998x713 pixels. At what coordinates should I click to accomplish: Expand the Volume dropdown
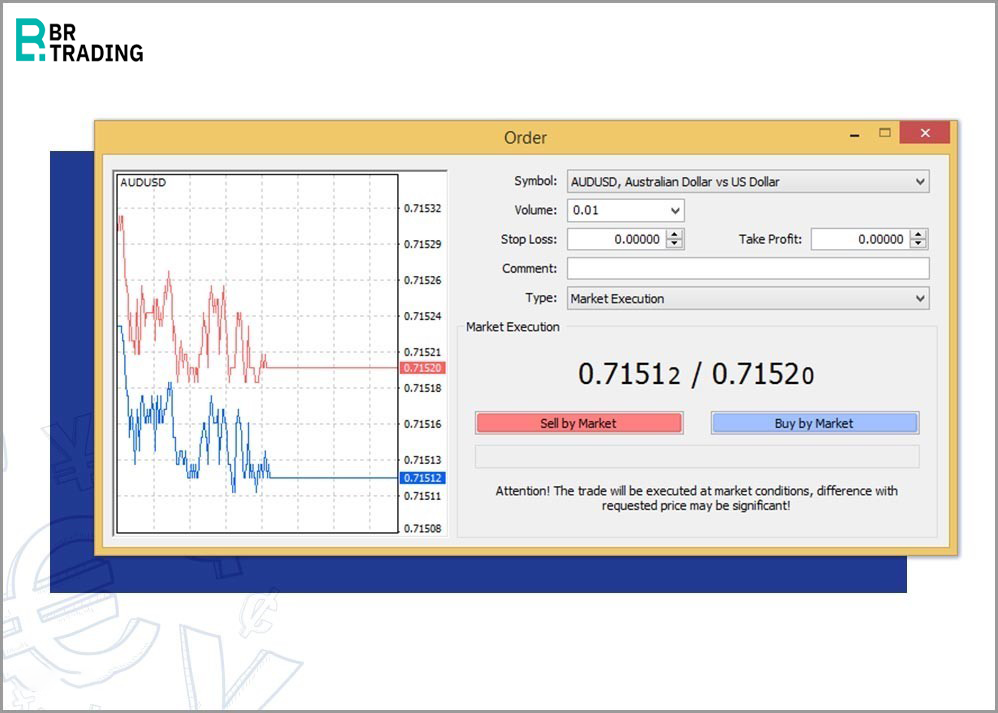point(676,211)
